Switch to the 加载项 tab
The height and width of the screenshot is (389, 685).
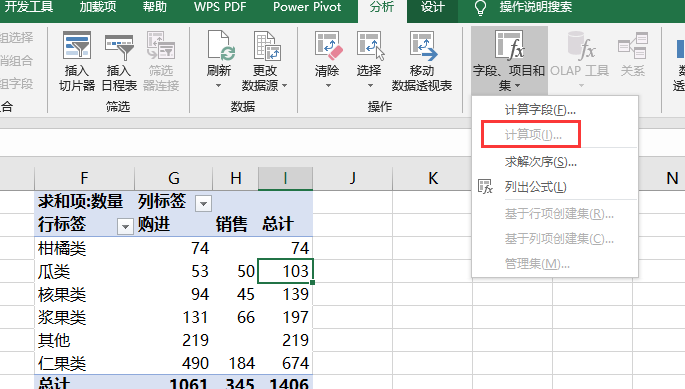[x=98, y=7]
